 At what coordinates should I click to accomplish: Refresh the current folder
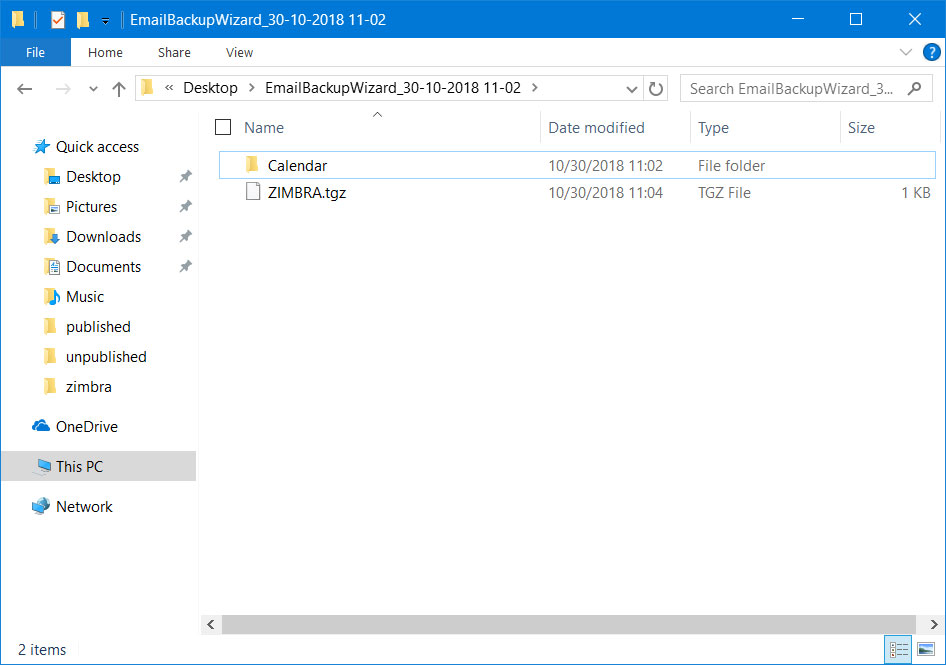tap(656, 89)
